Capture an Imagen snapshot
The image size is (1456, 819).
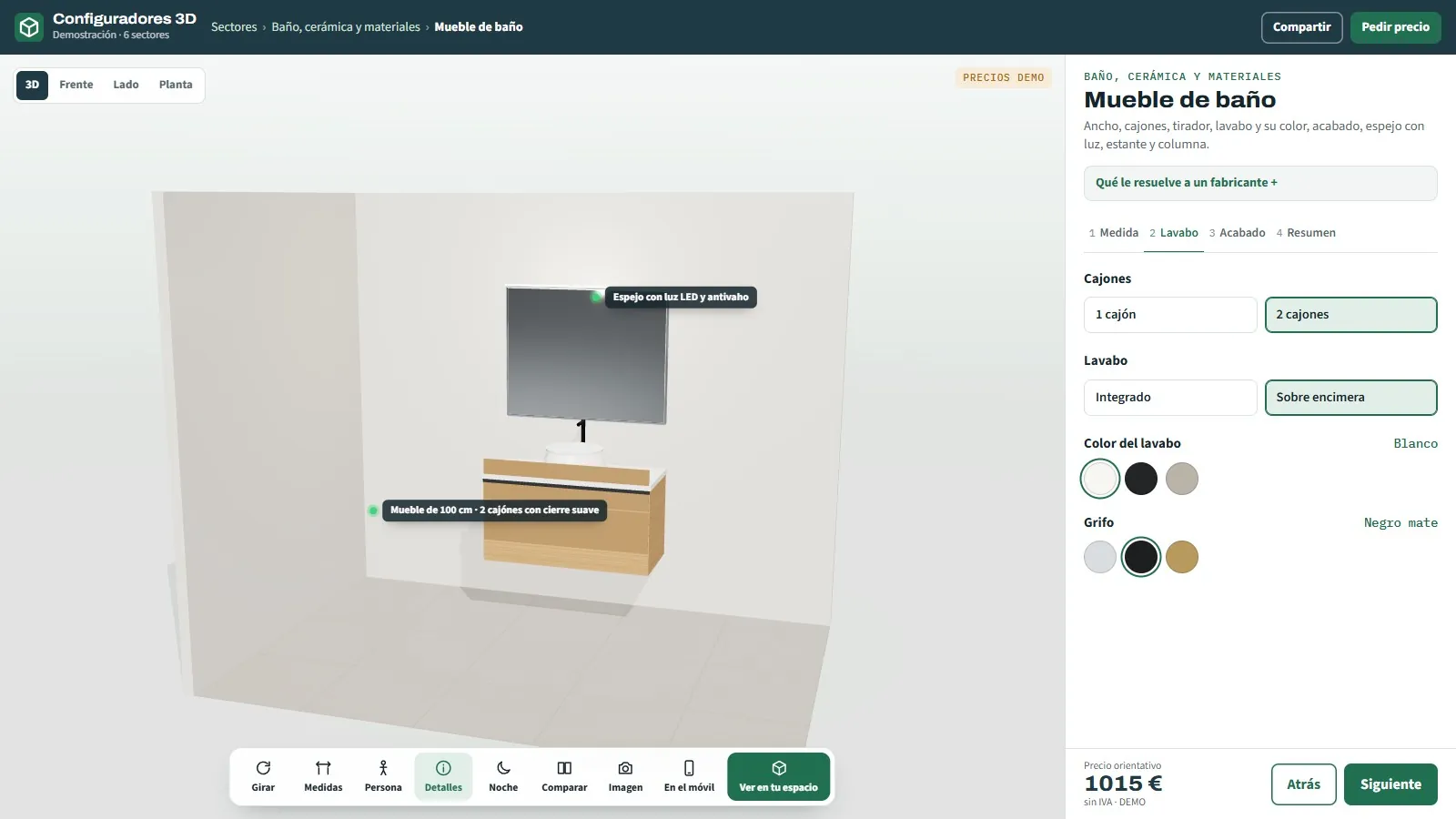pos(625,776)
